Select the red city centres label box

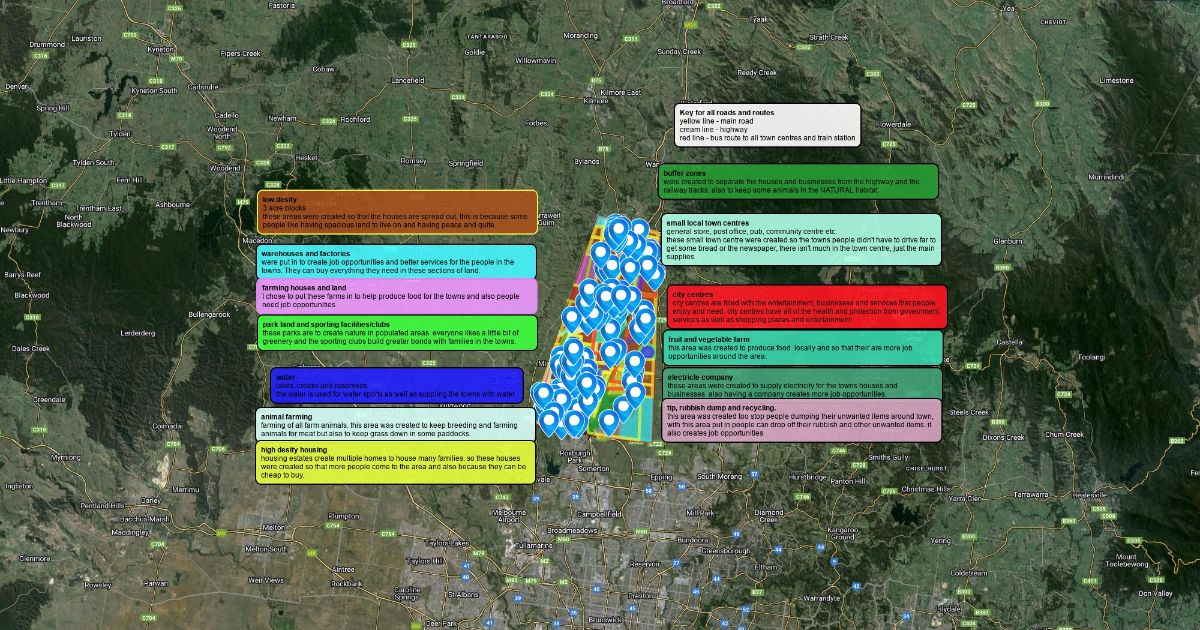coord(806,308)
